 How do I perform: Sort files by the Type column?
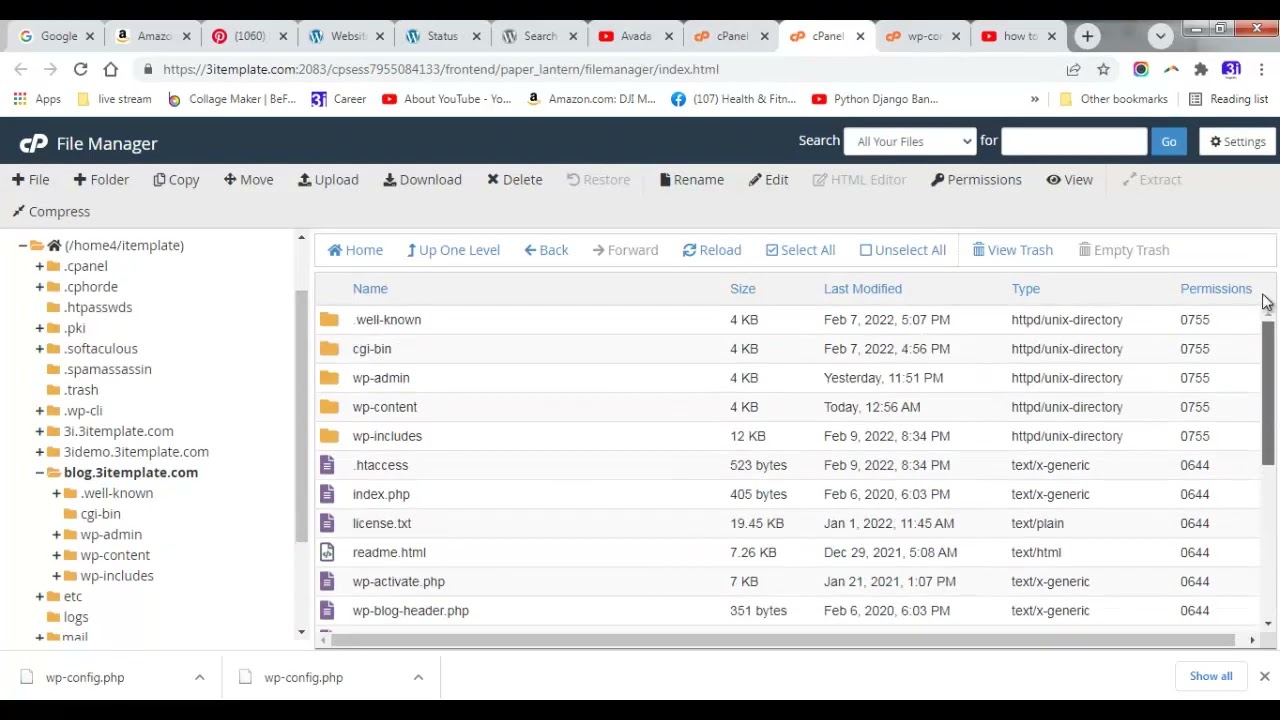click(x=1025, y=289)
